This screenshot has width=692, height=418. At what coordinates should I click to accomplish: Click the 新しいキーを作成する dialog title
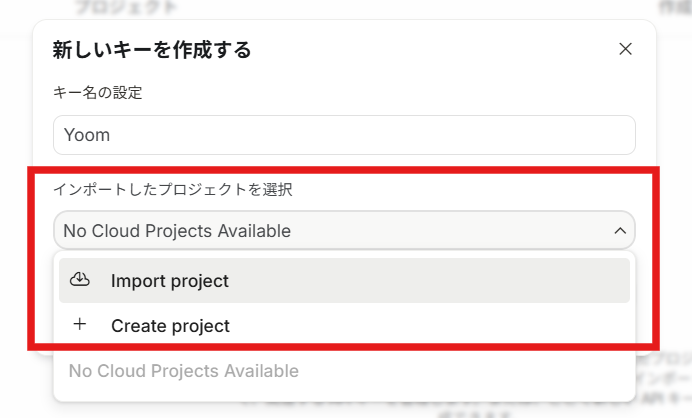(x=151, y=49)
